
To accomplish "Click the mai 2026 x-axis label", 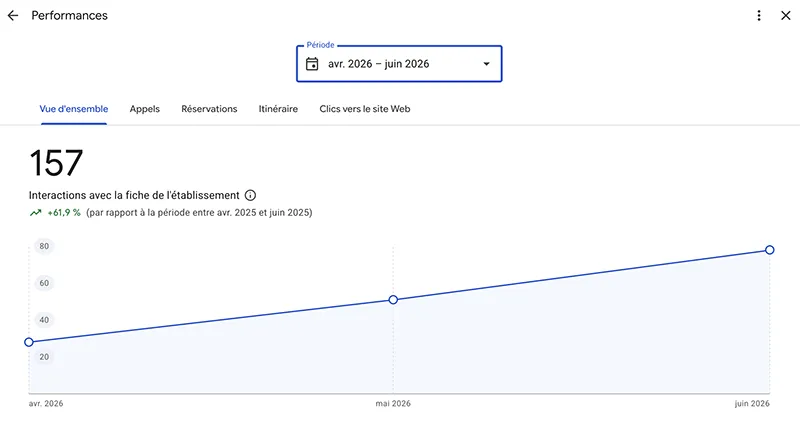I will point(393,404).
